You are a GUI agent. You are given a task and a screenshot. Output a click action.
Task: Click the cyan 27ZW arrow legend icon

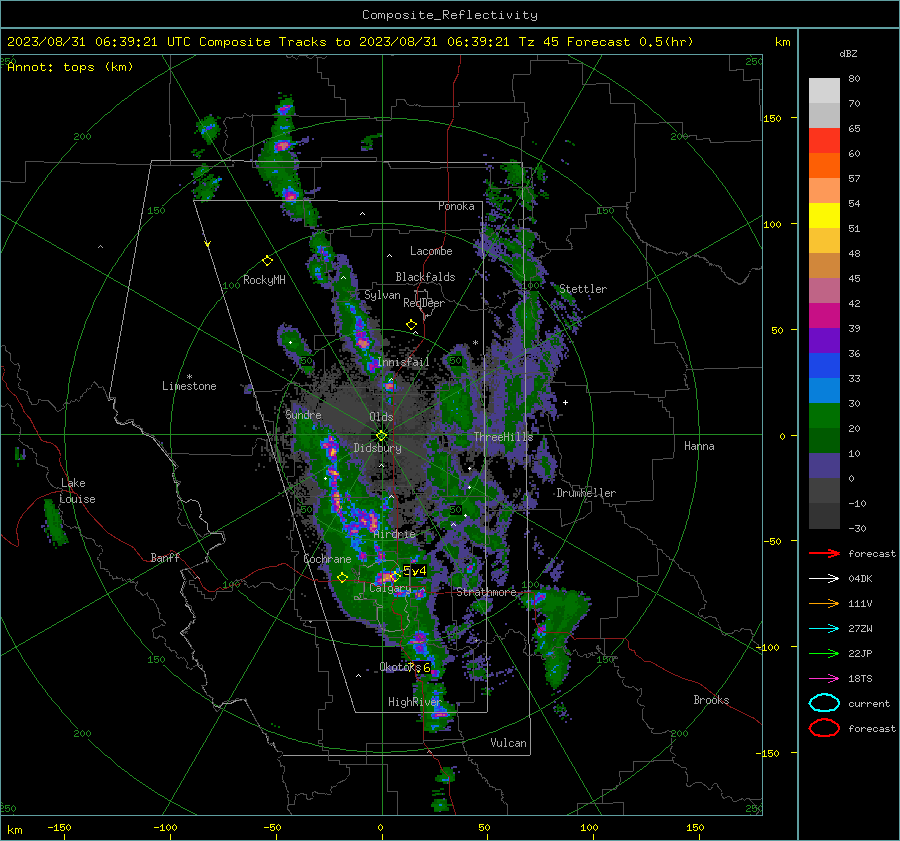(x=824, y=629)
